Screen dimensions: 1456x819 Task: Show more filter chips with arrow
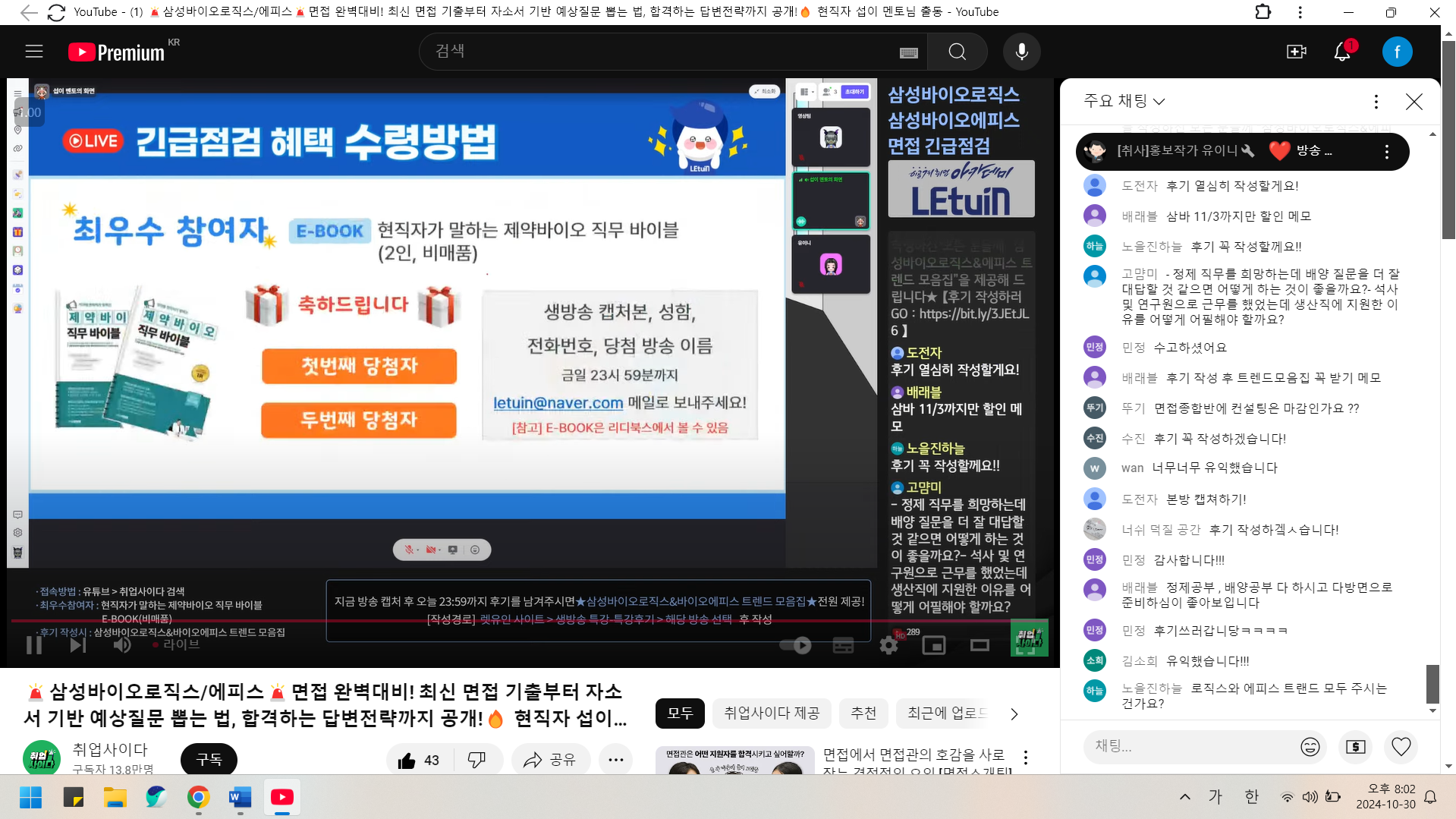point(1014,713)
